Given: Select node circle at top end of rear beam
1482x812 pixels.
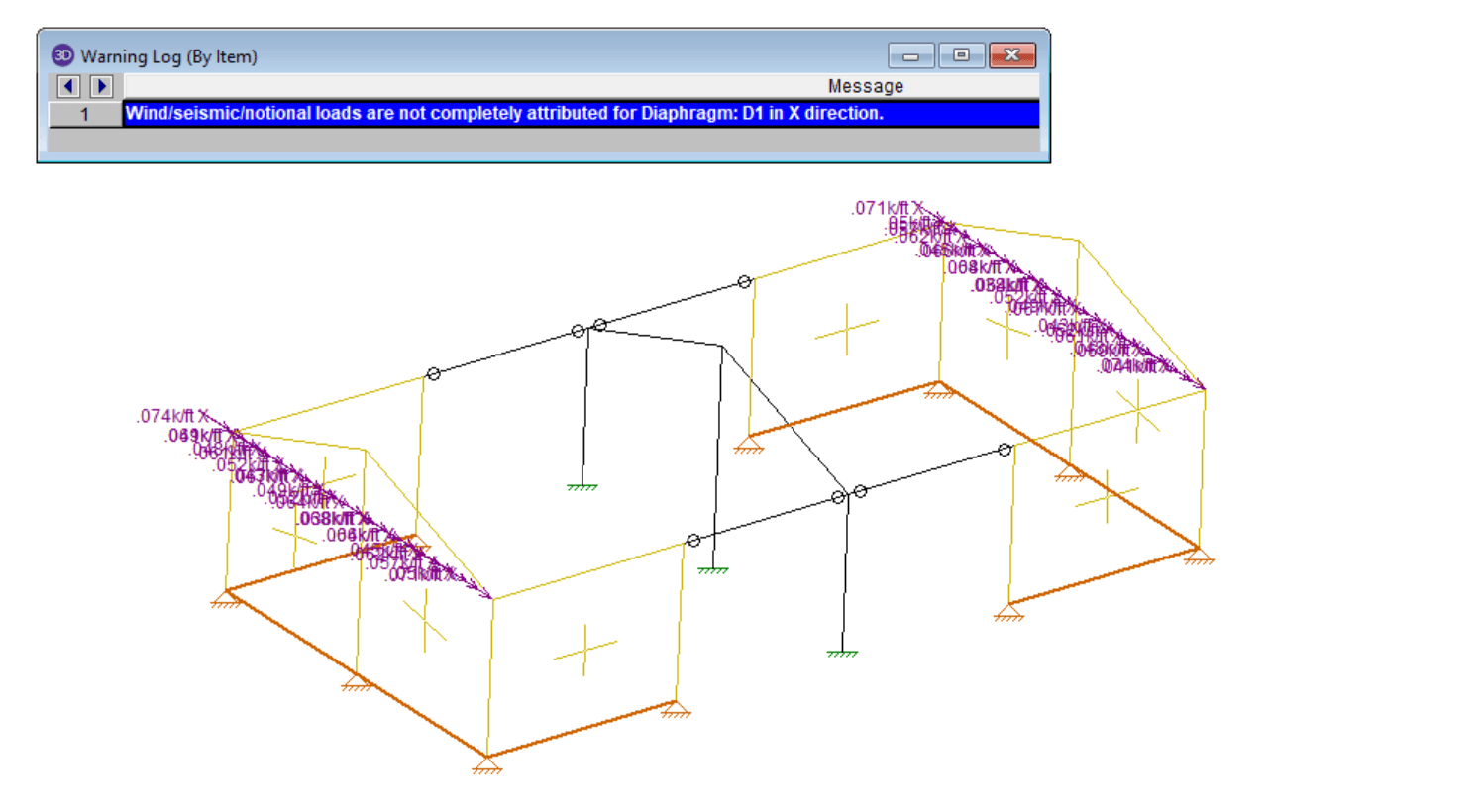Looking at the screenshot, I should pyautogui.click(x=744, y=282).
